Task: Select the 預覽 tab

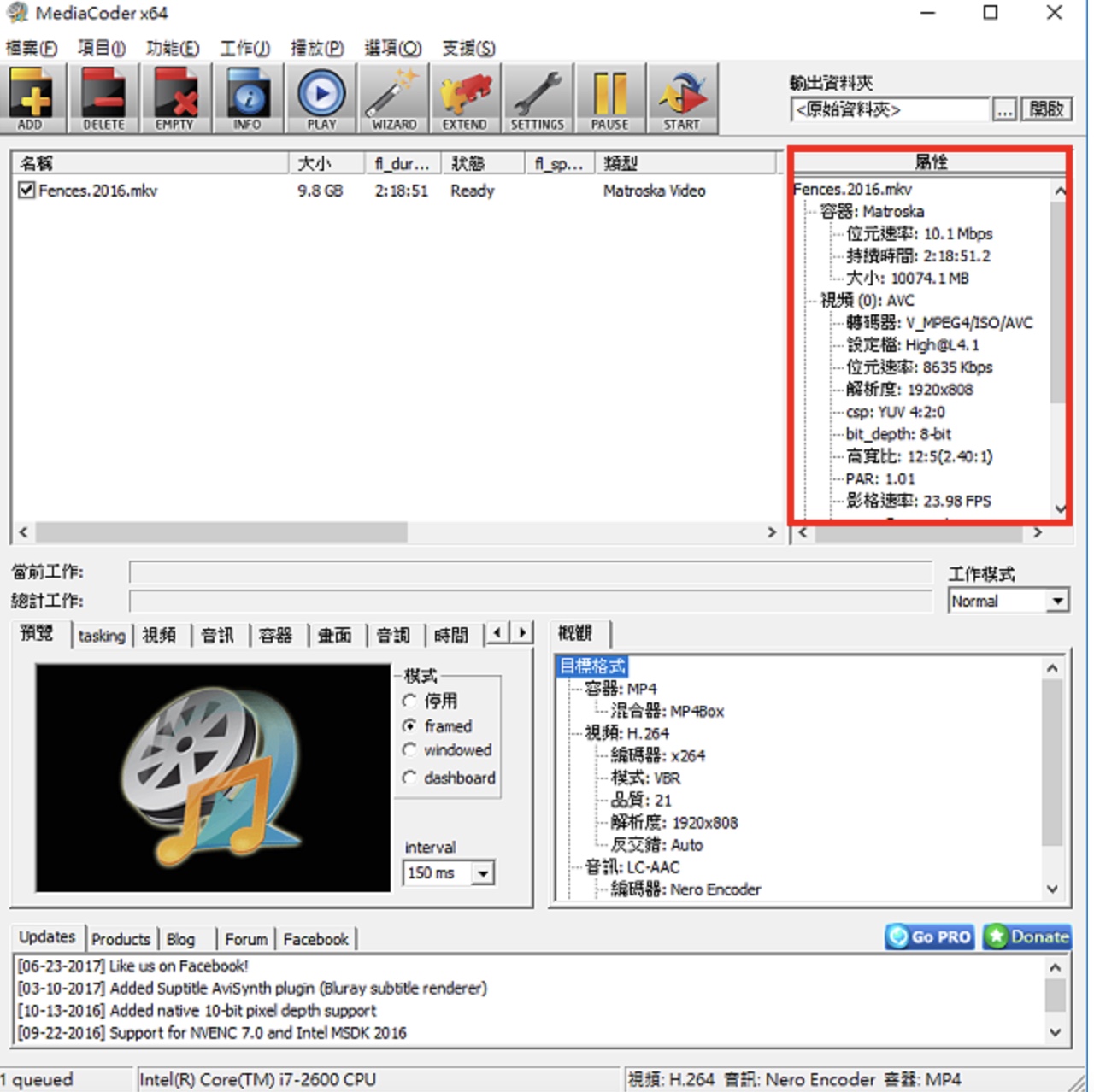Action: 38,633
